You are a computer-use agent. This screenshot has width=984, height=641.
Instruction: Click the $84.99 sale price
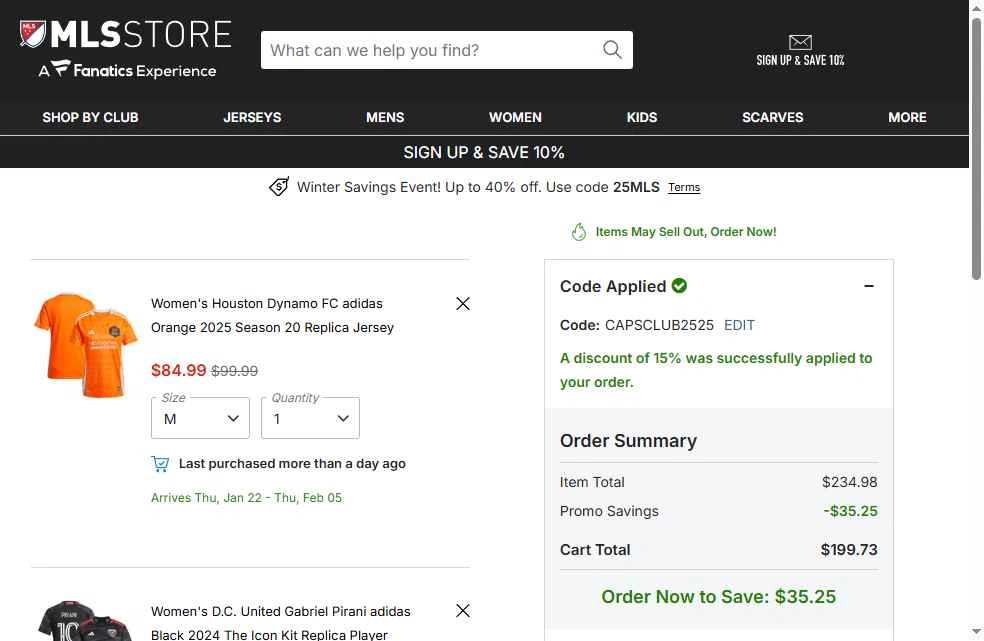click(x=178, y=370)
